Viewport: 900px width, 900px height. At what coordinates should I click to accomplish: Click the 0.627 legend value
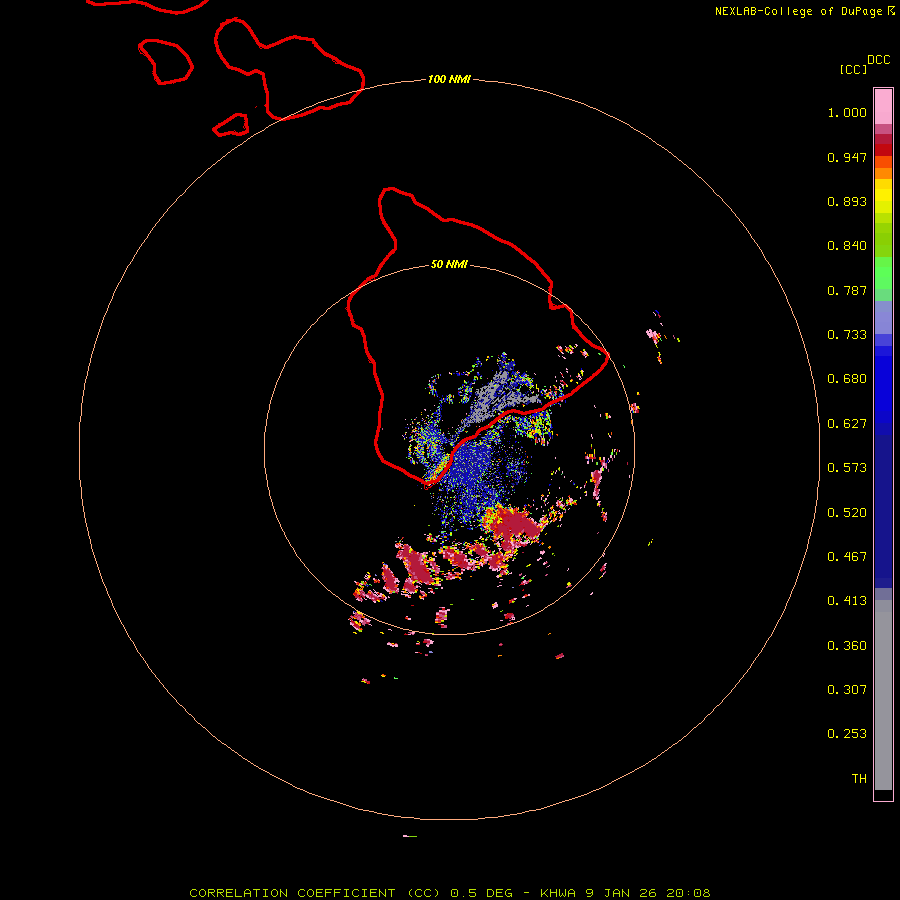(847, 424)
